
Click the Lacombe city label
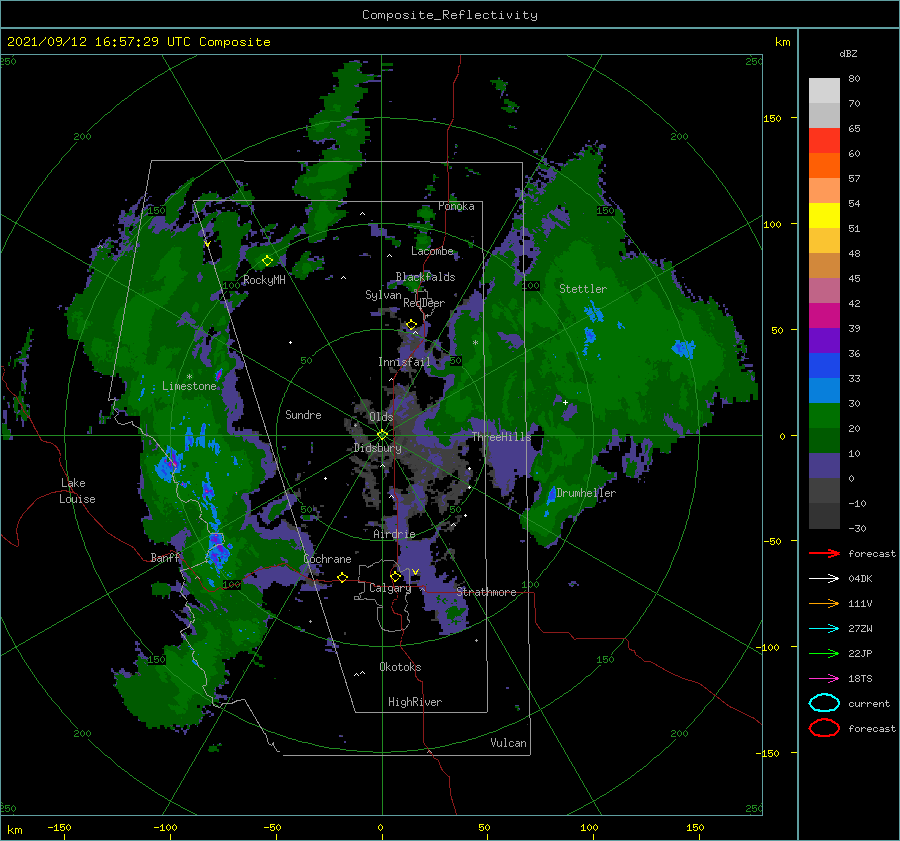point(432,251)
